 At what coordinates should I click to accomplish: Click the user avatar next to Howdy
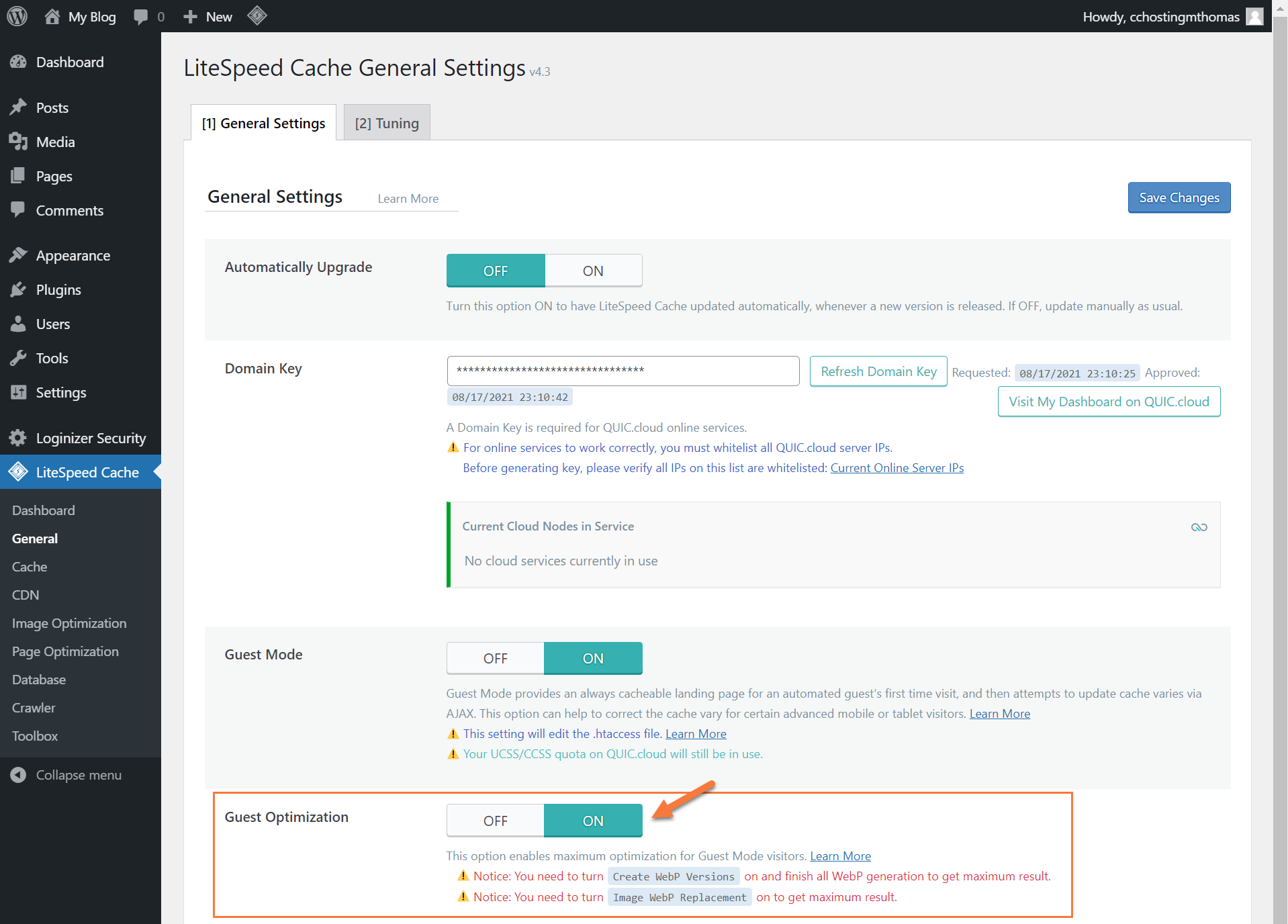pyautogui.click(x=1254, y=17)
